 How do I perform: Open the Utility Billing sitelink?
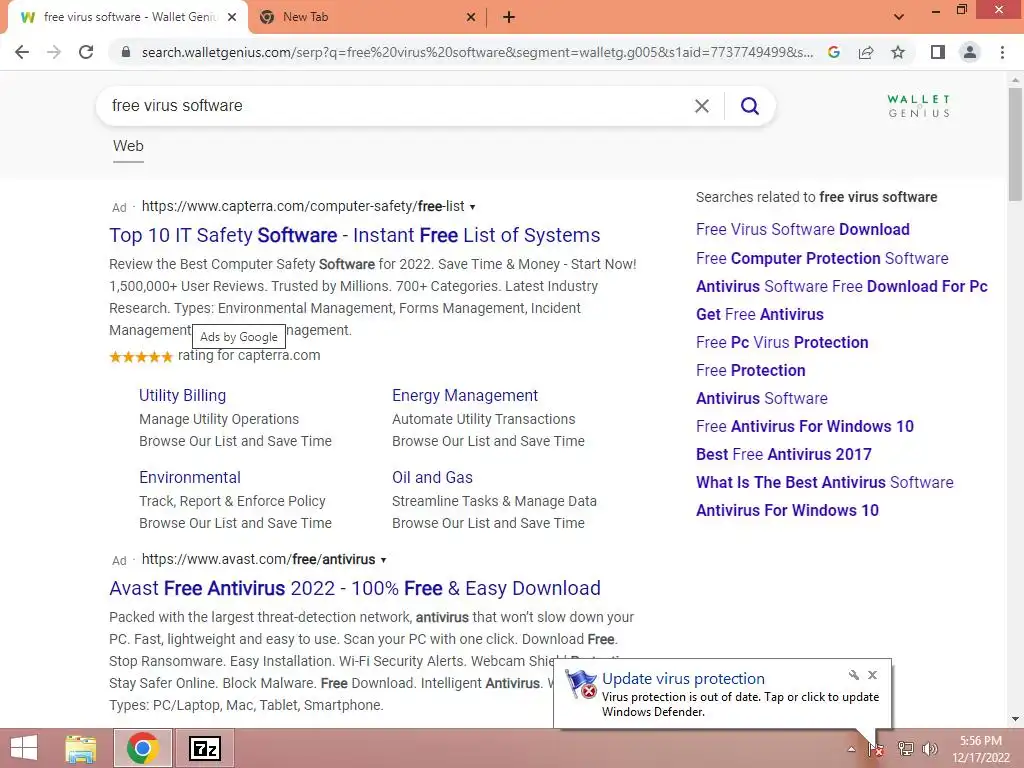pyautogui.click(x=182, y=396)
